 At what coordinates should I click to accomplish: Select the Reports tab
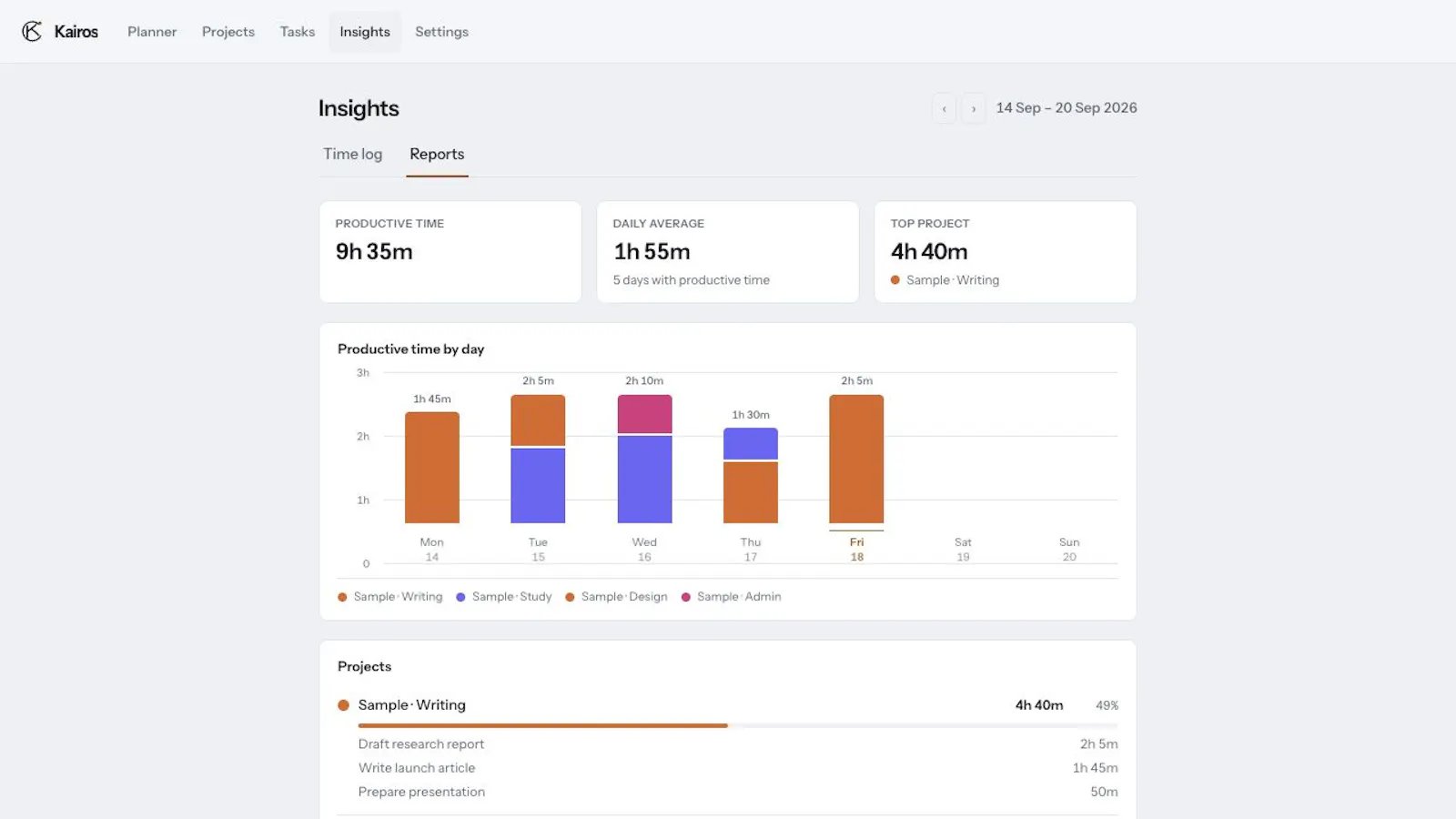(437, 154)
